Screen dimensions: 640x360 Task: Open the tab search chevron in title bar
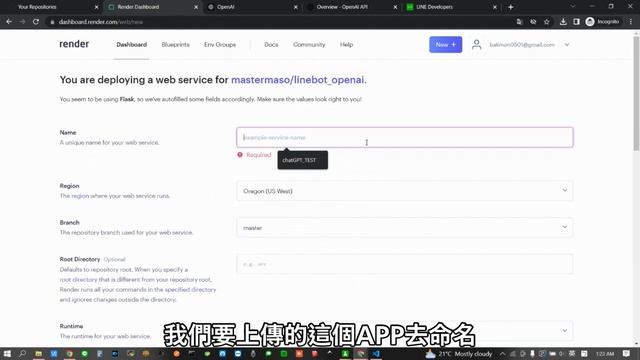coord(572,7)
